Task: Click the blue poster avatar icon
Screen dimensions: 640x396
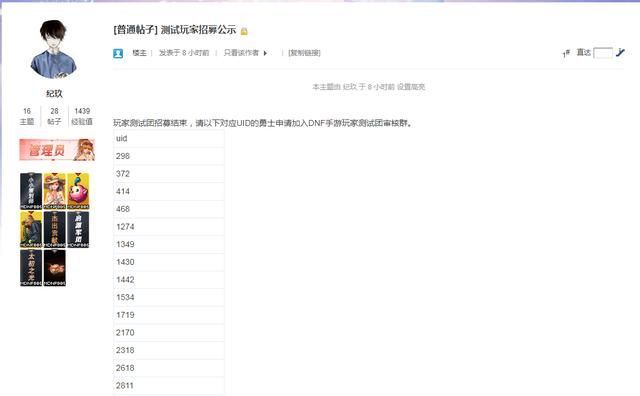Action: (118, 53)
